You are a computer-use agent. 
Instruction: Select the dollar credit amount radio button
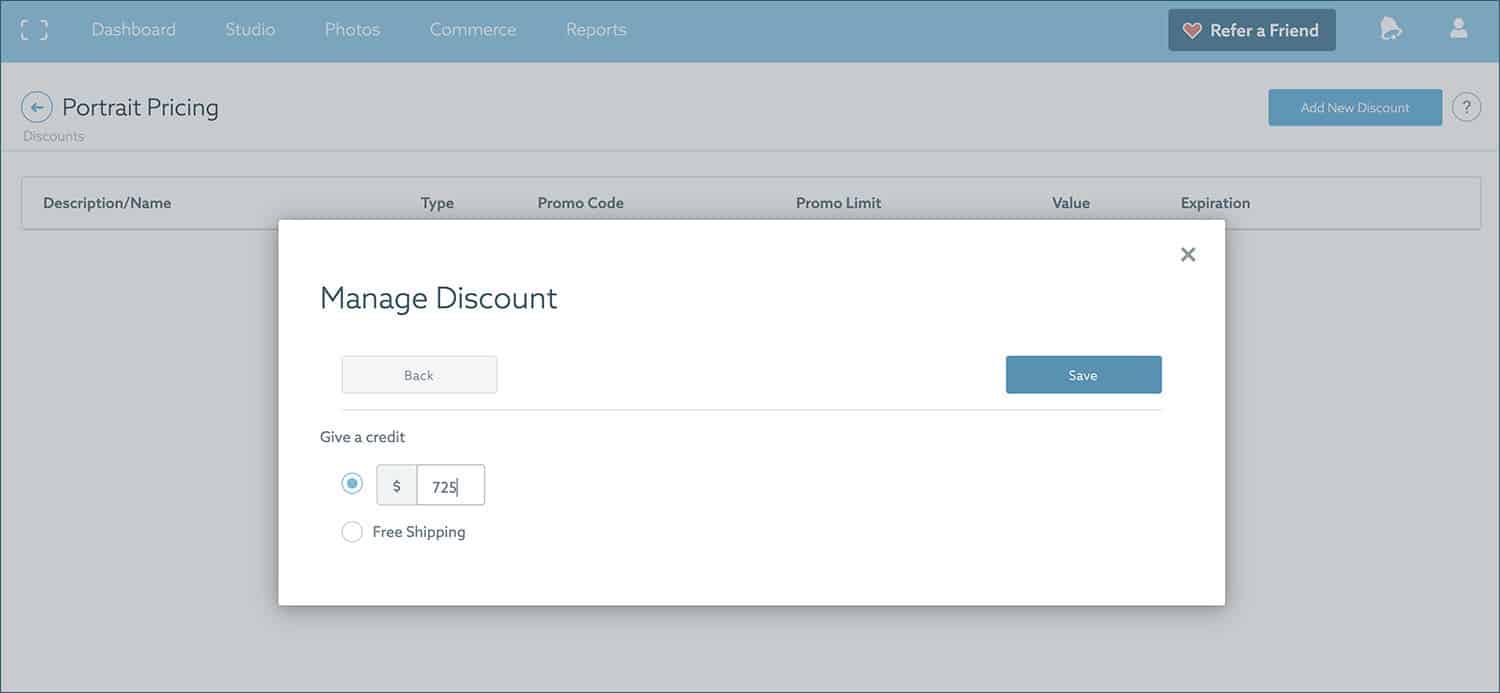pos(352,484)
